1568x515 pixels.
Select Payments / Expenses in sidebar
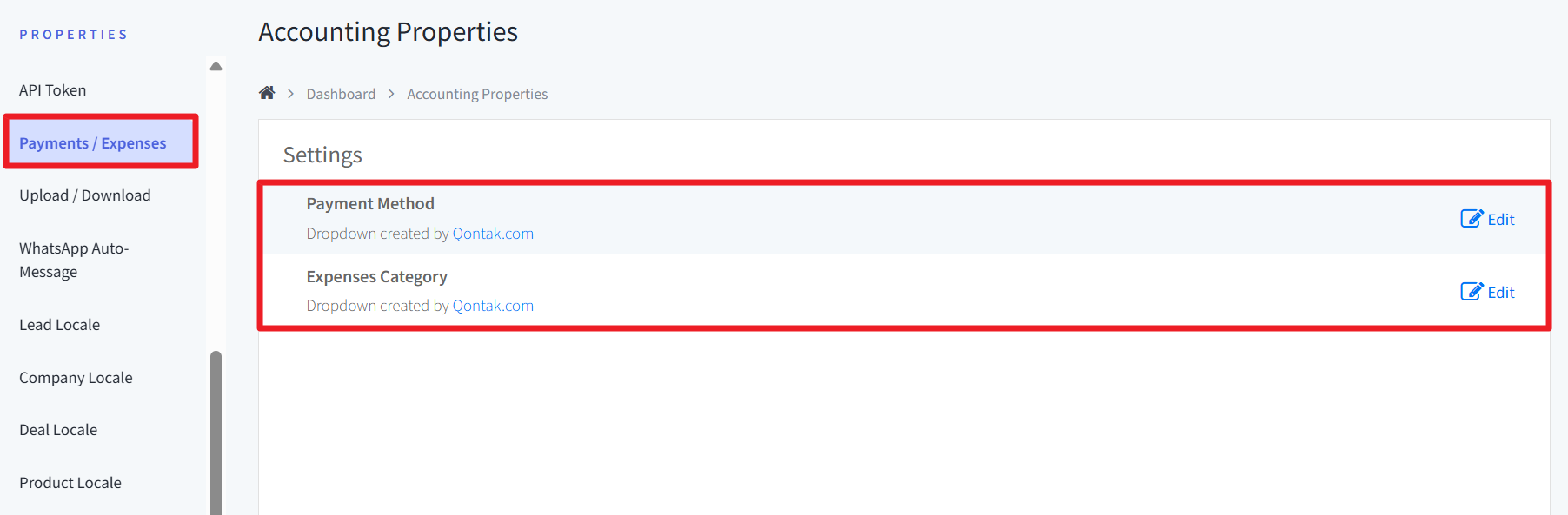pos(93,143)
